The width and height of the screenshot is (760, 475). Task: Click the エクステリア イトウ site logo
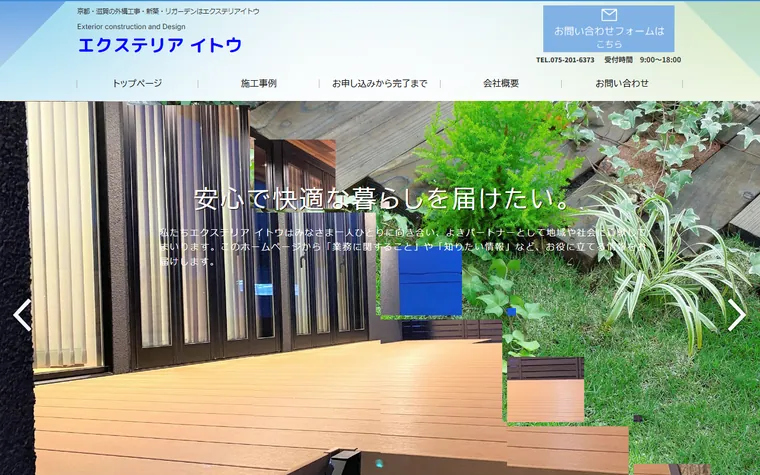(x=159, y=45)
